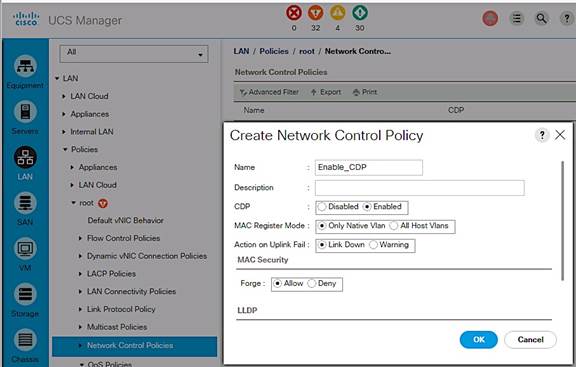Click the Policies breadcrumb link
Screen dimensions: 576x367
(x=274, y=51)
